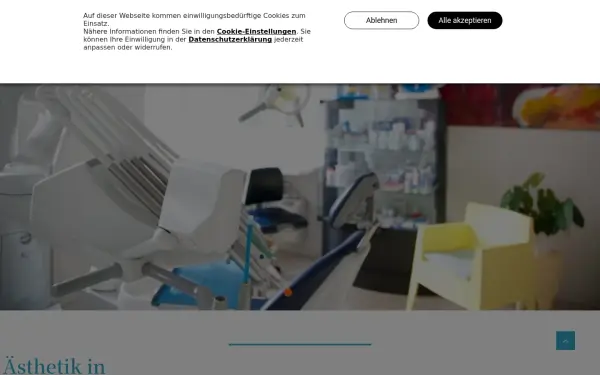The width and height of the screenshot is (600, 375).
Task: Decline cookies with the Ablehnen button
Action: click(x=381, y=20)
